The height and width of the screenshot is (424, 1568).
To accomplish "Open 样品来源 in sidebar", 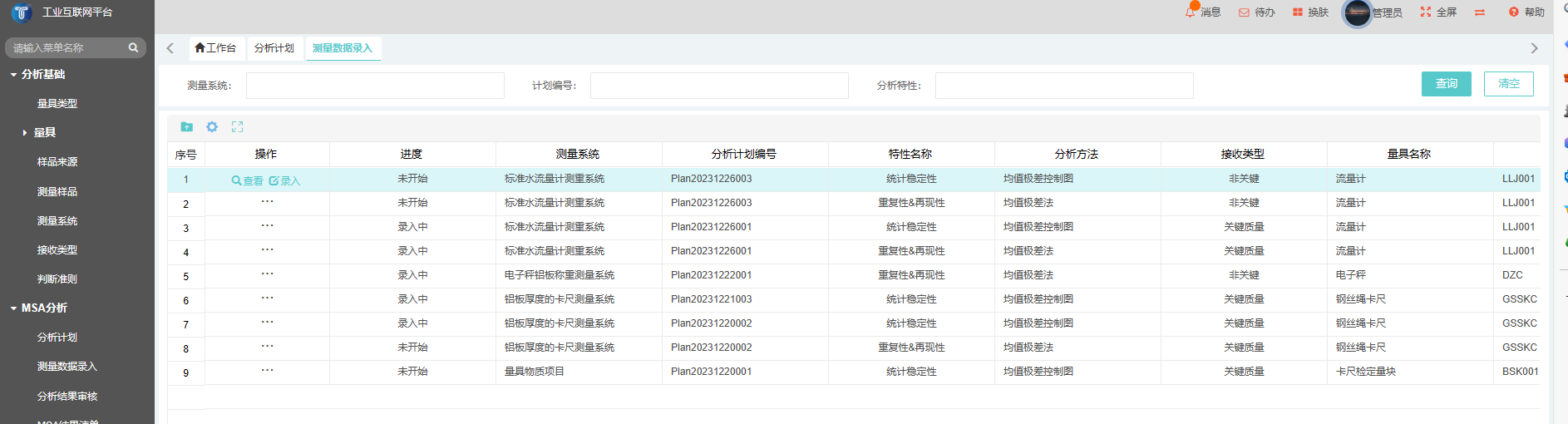I will pos(57,162).
